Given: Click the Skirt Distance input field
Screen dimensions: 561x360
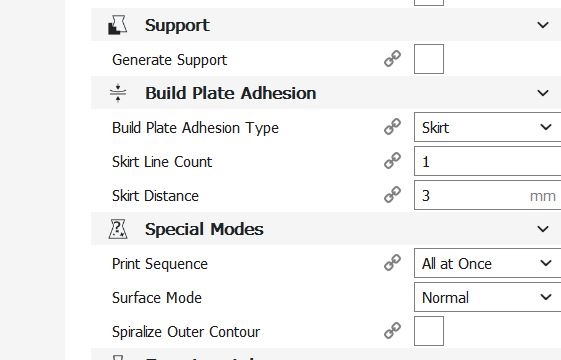Looking at the screenshot, I should click(x=487, y=195).
